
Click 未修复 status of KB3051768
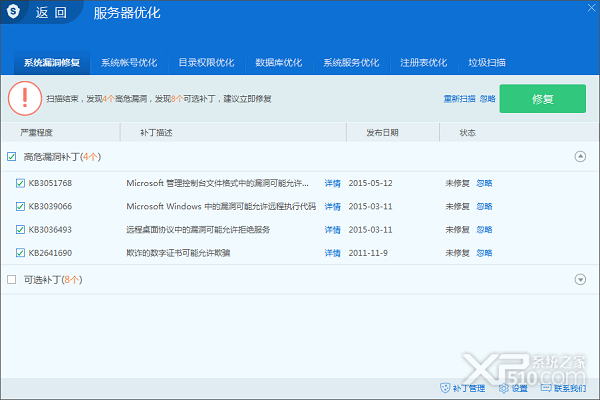(457, 183)
